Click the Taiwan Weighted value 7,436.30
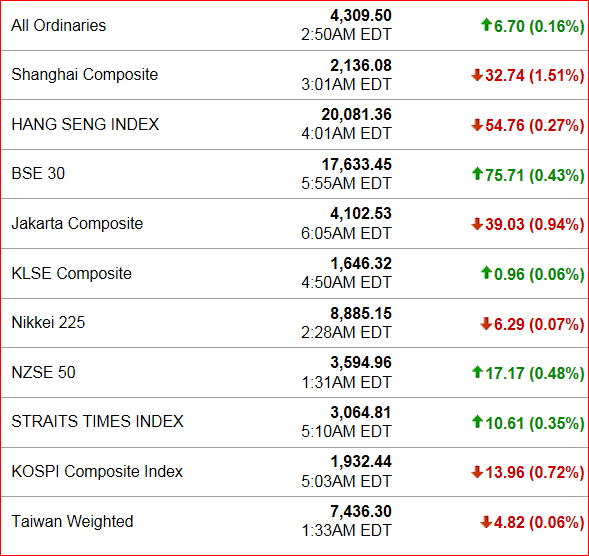Viewport: 589px width, 556px height. coord(361,511)
